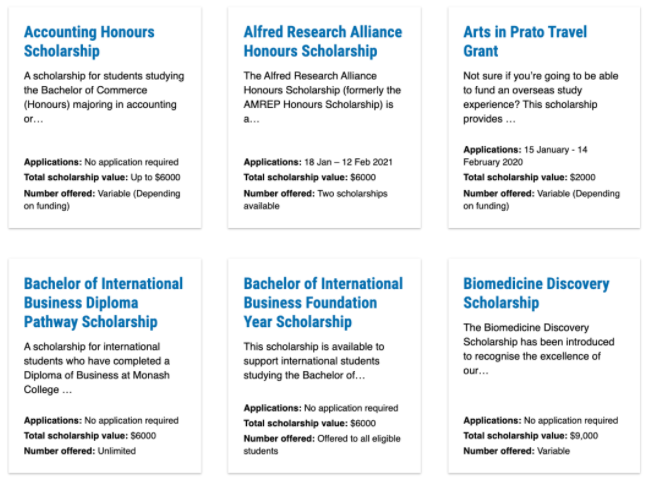Open Alfred Research Alliance Honours Scholarship

[x=322, y=41]
